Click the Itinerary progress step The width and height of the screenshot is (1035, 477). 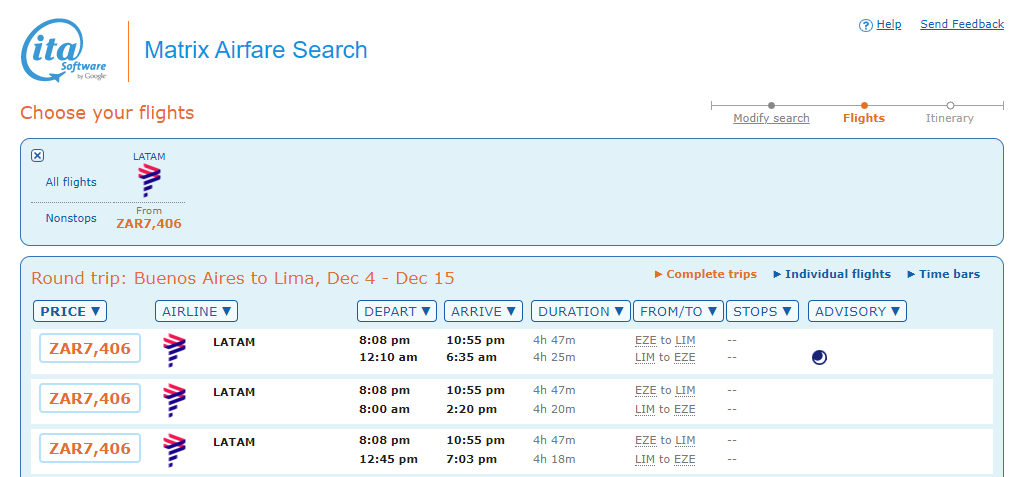(x=949, y=118)
